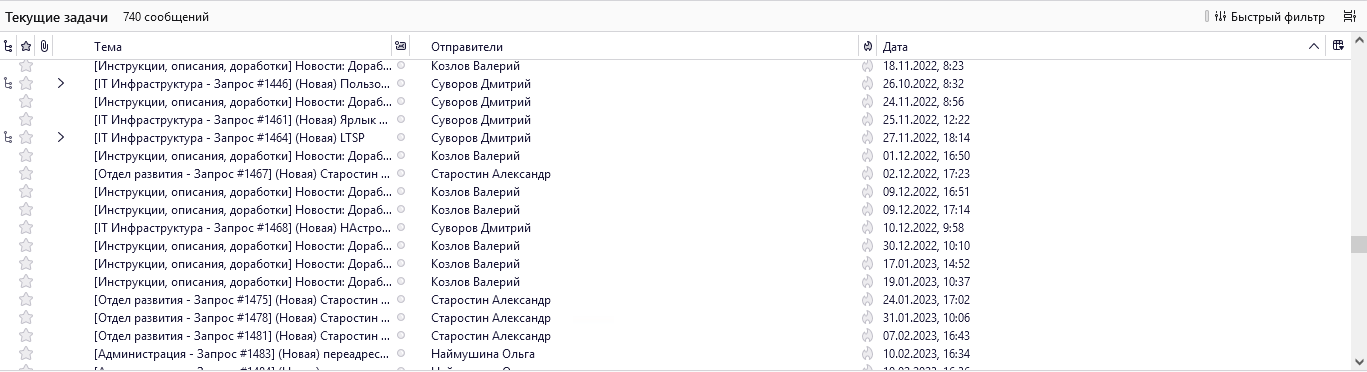Expand the thread for Запрос #1446

(x=60, y=83)
